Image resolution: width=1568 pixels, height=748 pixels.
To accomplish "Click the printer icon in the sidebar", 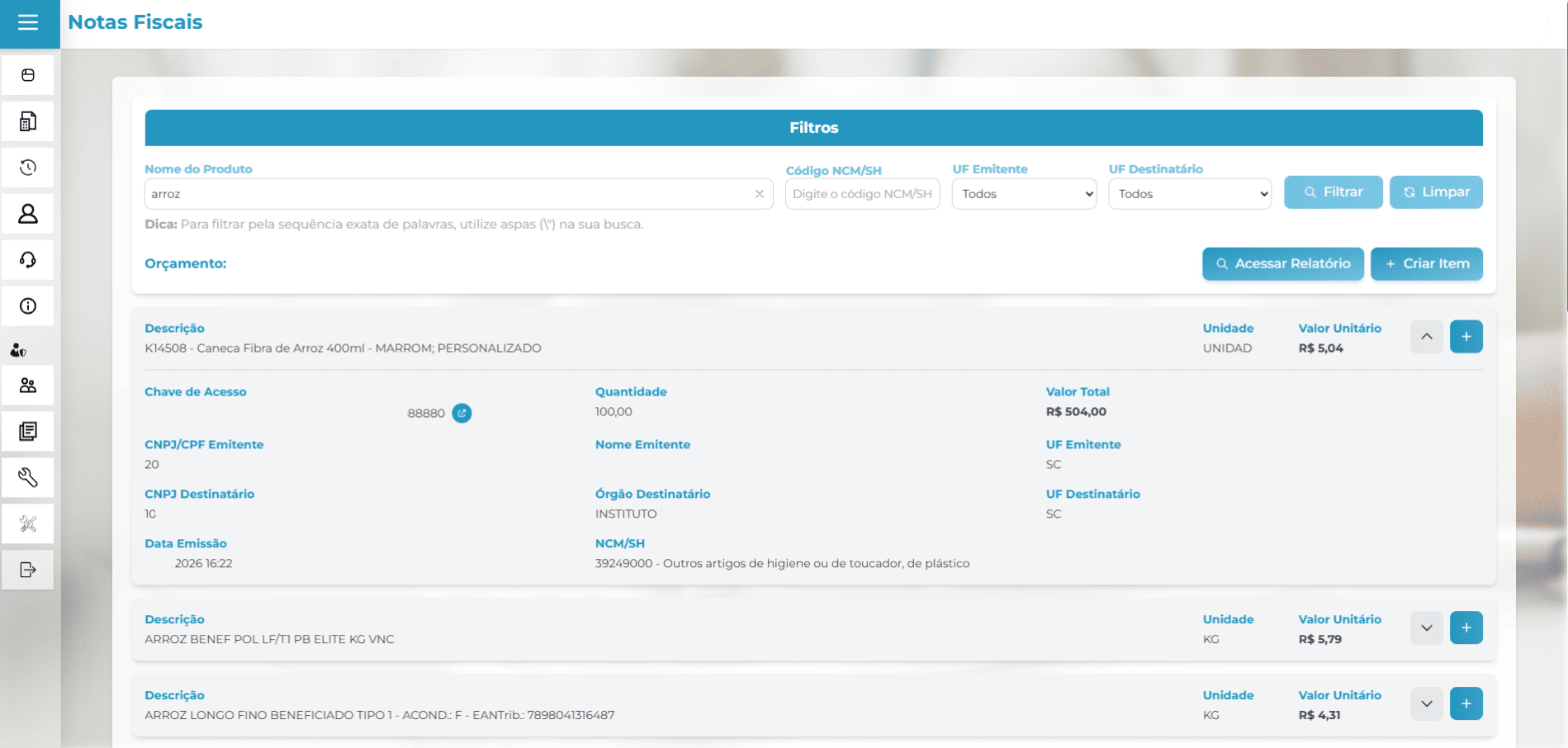I will [x=27, y=74].
